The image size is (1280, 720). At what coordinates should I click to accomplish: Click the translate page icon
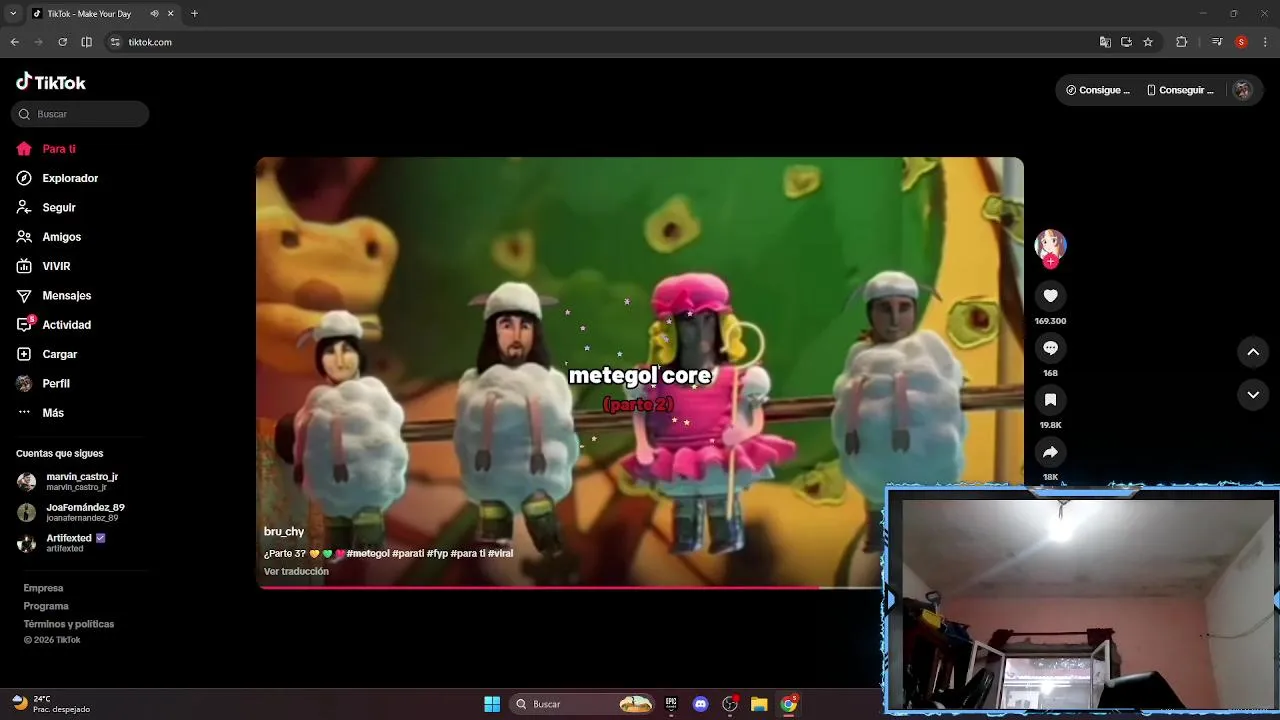1105,42
